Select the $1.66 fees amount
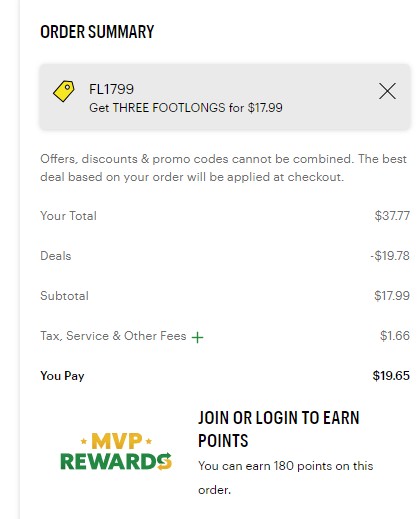 tap(395, 336)
